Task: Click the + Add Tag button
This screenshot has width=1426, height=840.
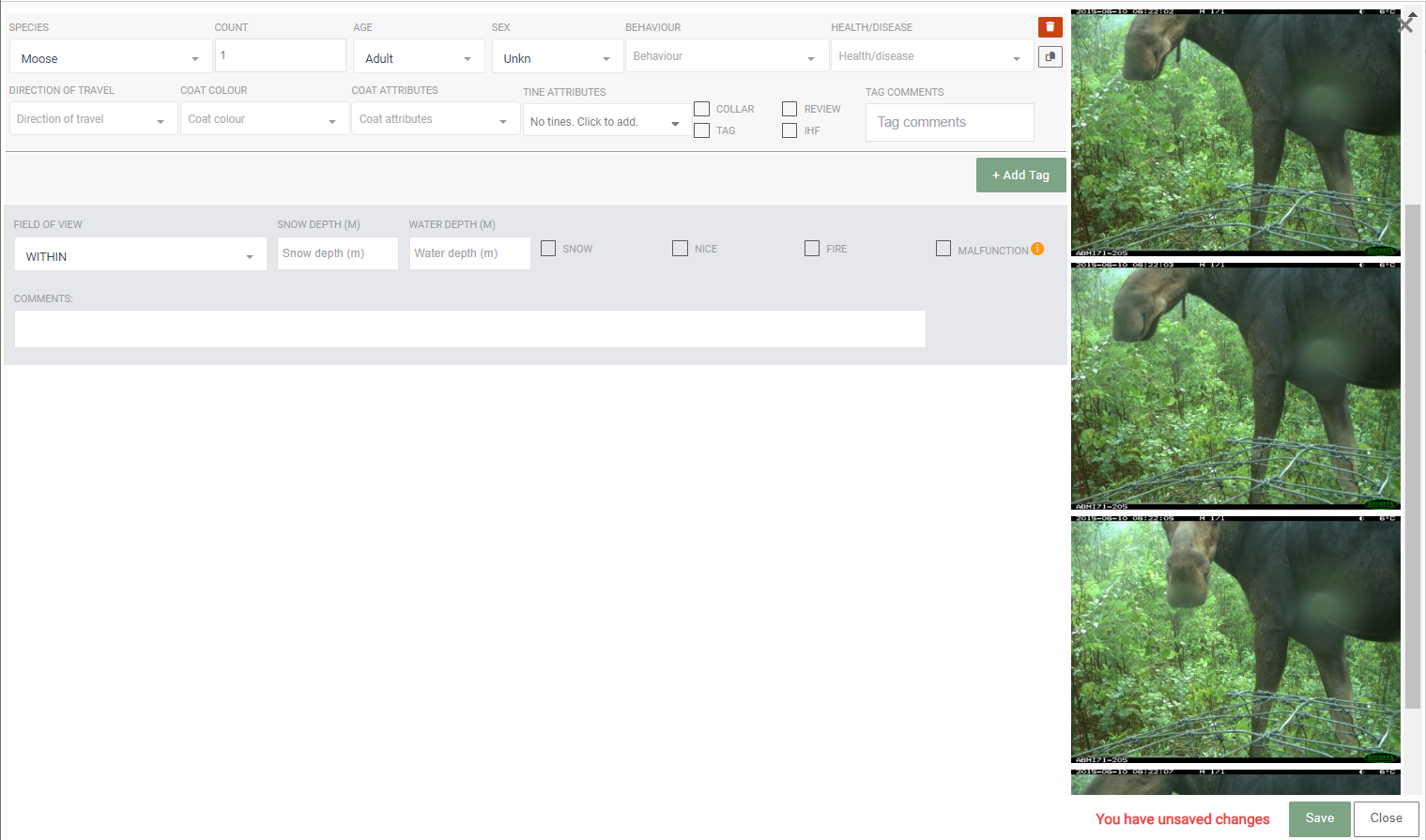Action: 1020,175
